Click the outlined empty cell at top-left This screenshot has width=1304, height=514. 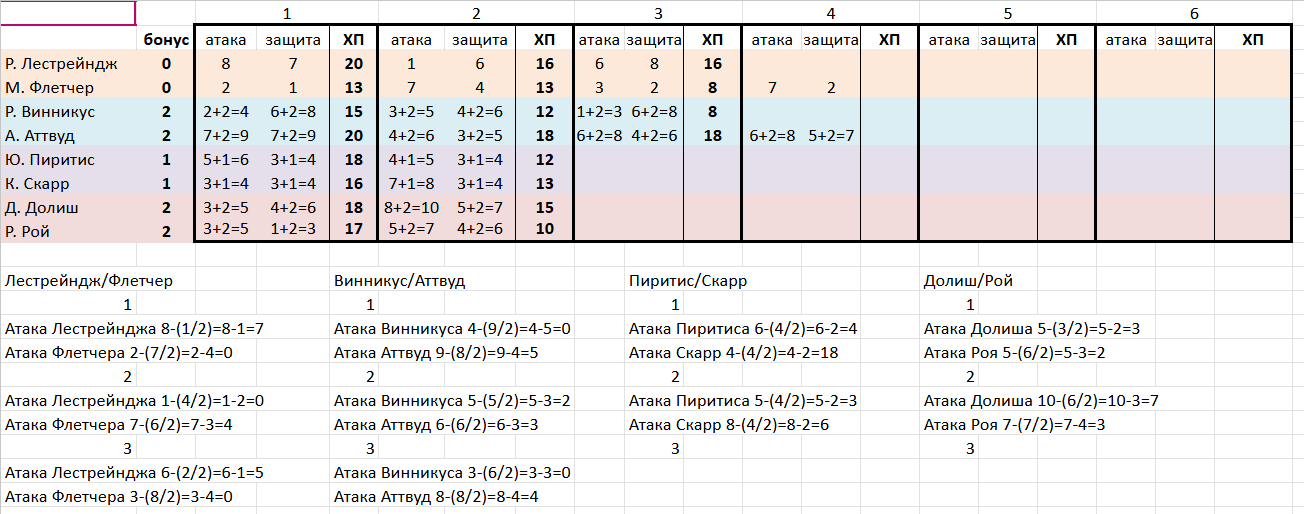67,13
